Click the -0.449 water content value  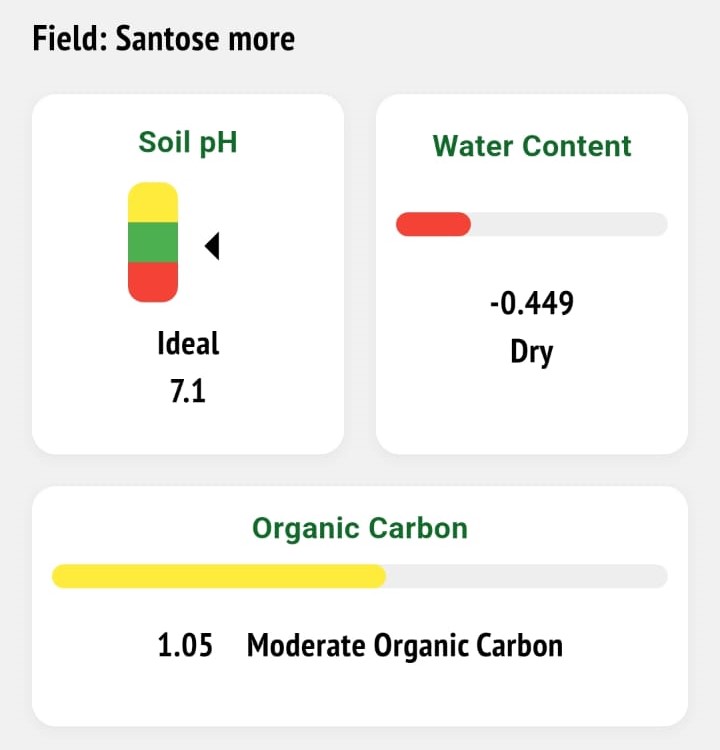532,303
